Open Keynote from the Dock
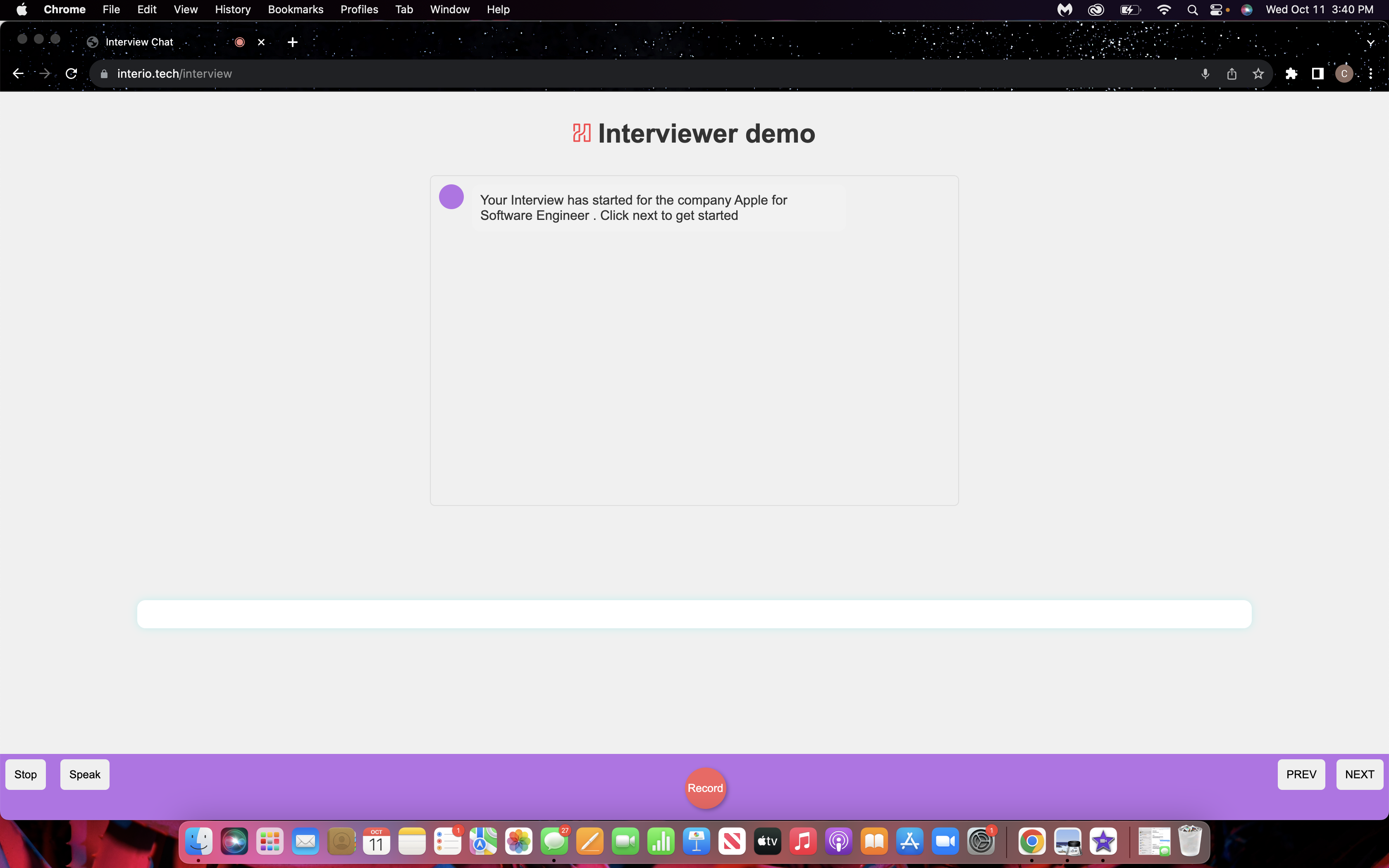 [696, 842]
